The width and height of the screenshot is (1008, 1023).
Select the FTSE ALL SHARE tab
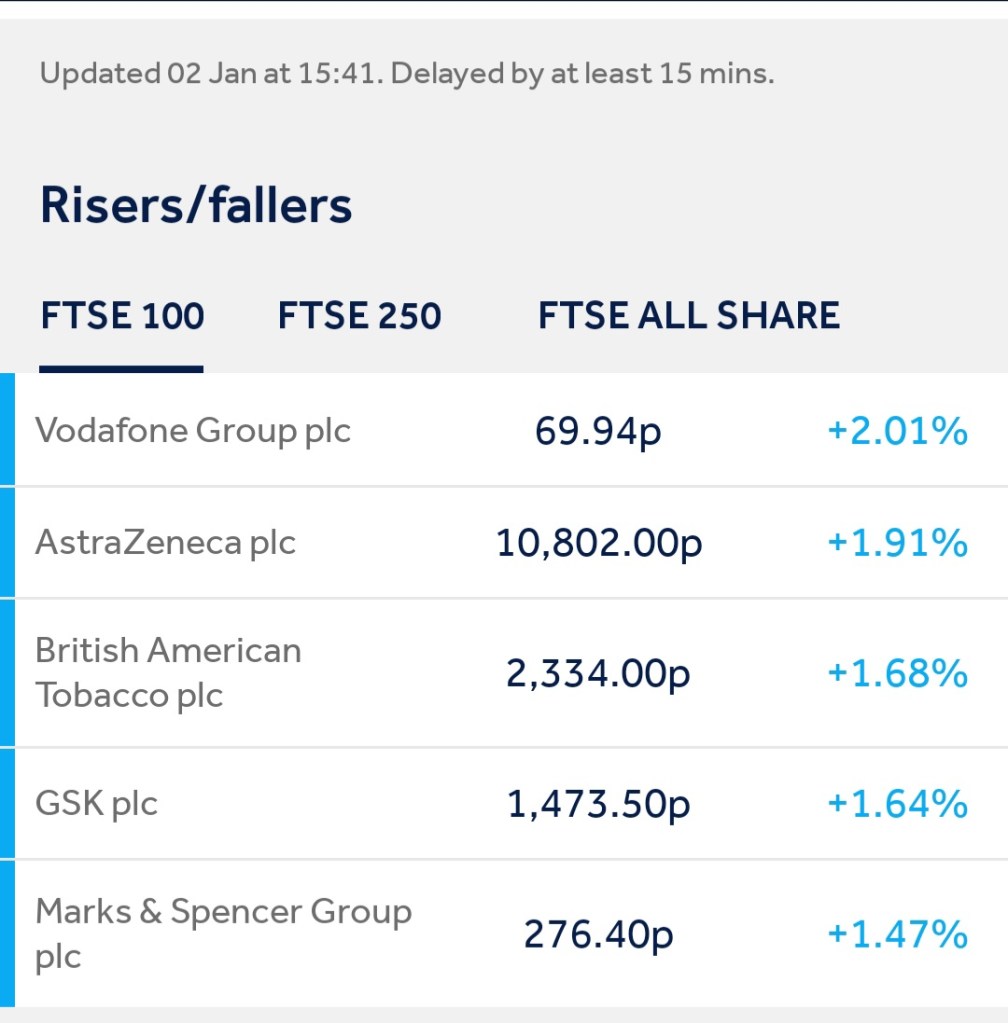coord(688,316)
